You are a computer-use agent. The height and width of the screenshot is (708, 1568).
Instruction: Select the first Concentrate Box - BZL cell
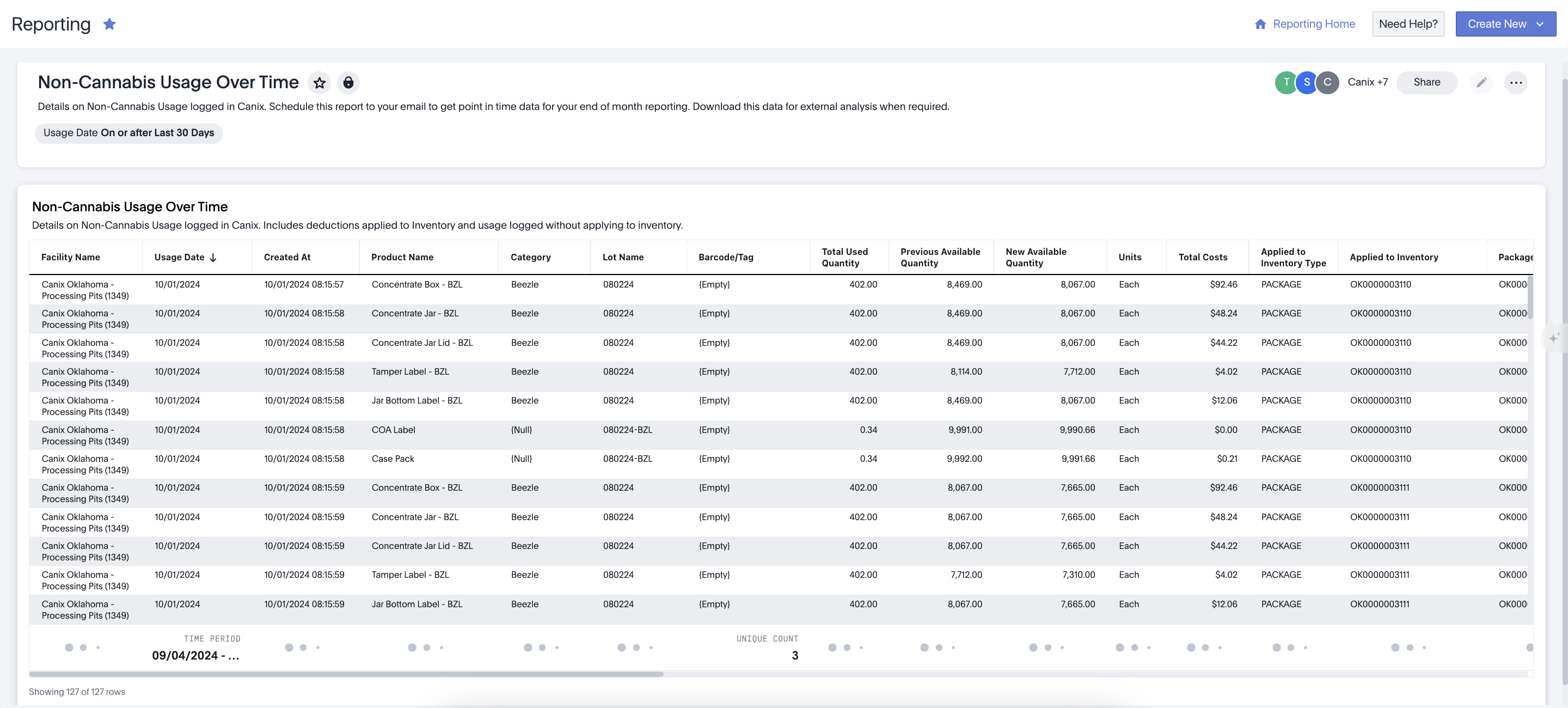click(x=416, y=284)
